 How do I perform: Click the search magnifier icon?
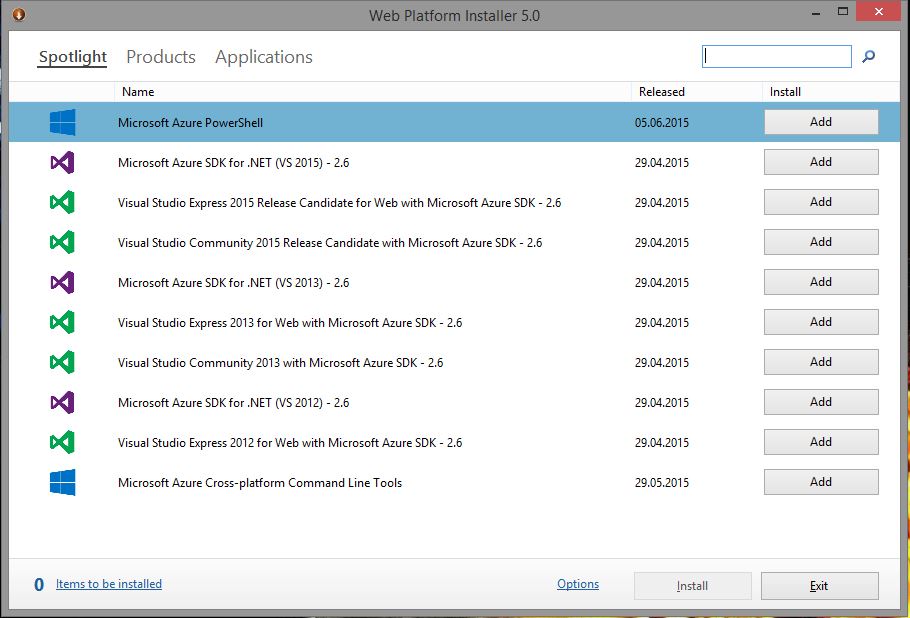coord(869,56)
